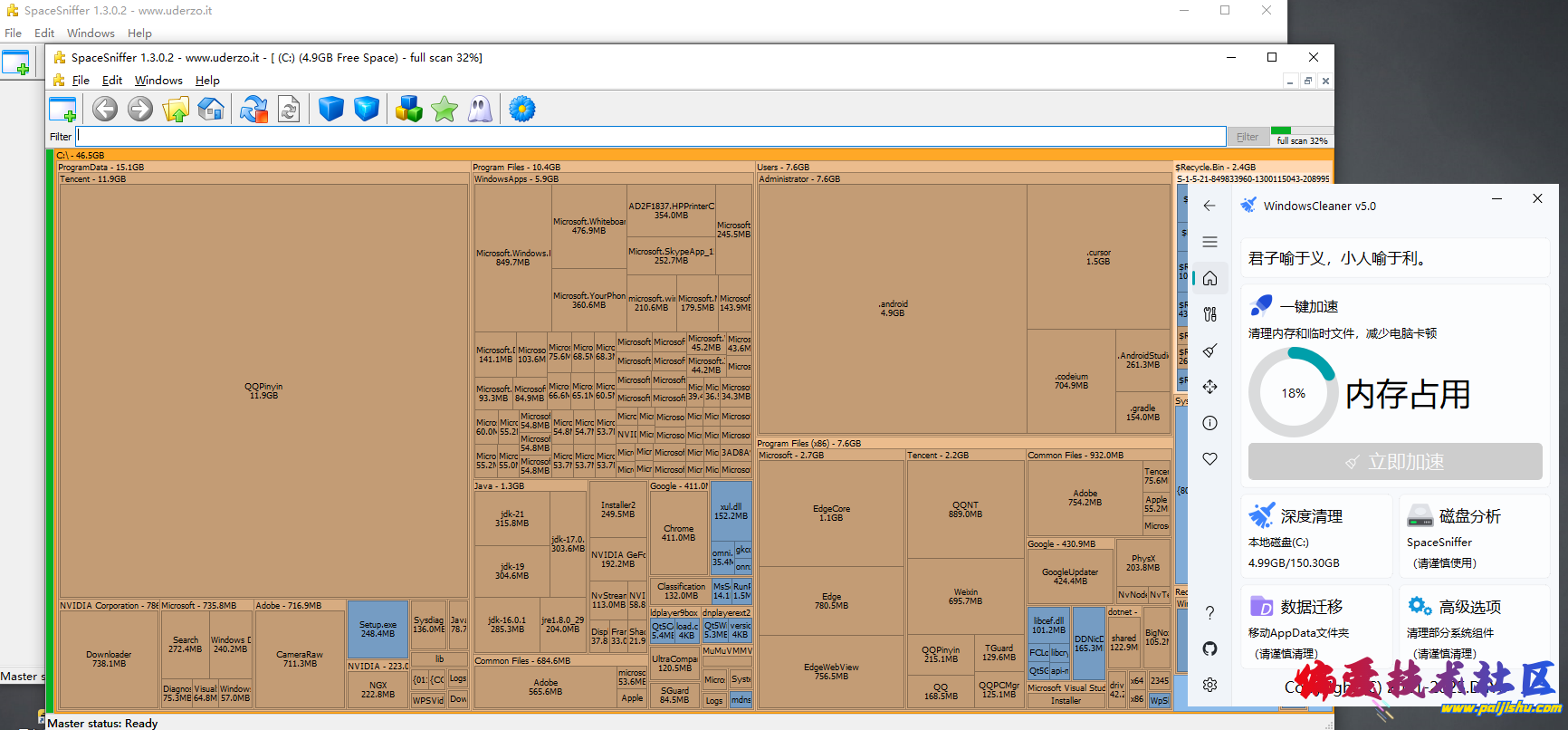This screenshot has height=730, width=1568.
Task: Click the blue arrows with red square icon
Action: [x=253, y=110]
